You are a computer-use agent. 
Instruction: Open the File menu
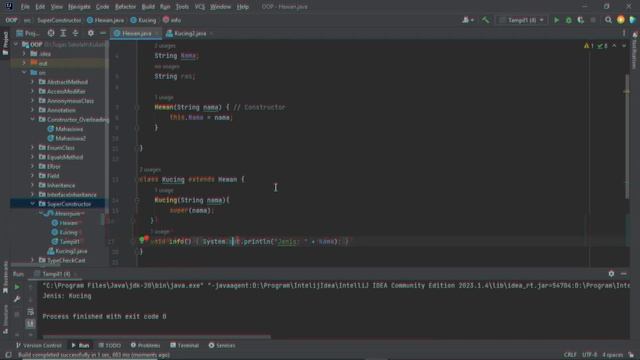(x=25, y=7)
